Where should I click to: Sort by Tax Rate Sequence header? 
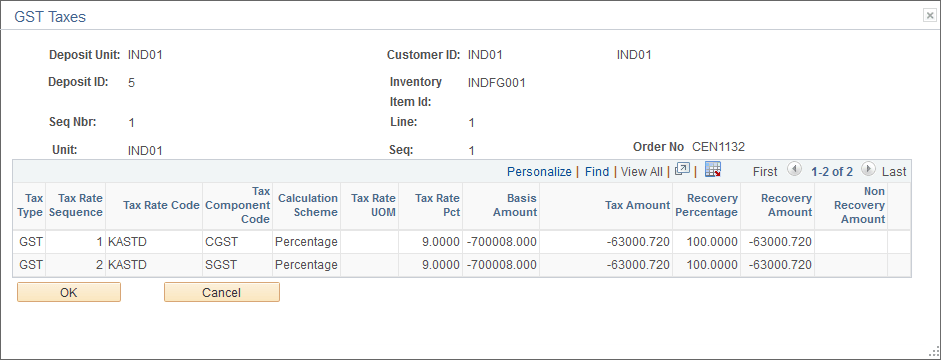click(76, 205)
